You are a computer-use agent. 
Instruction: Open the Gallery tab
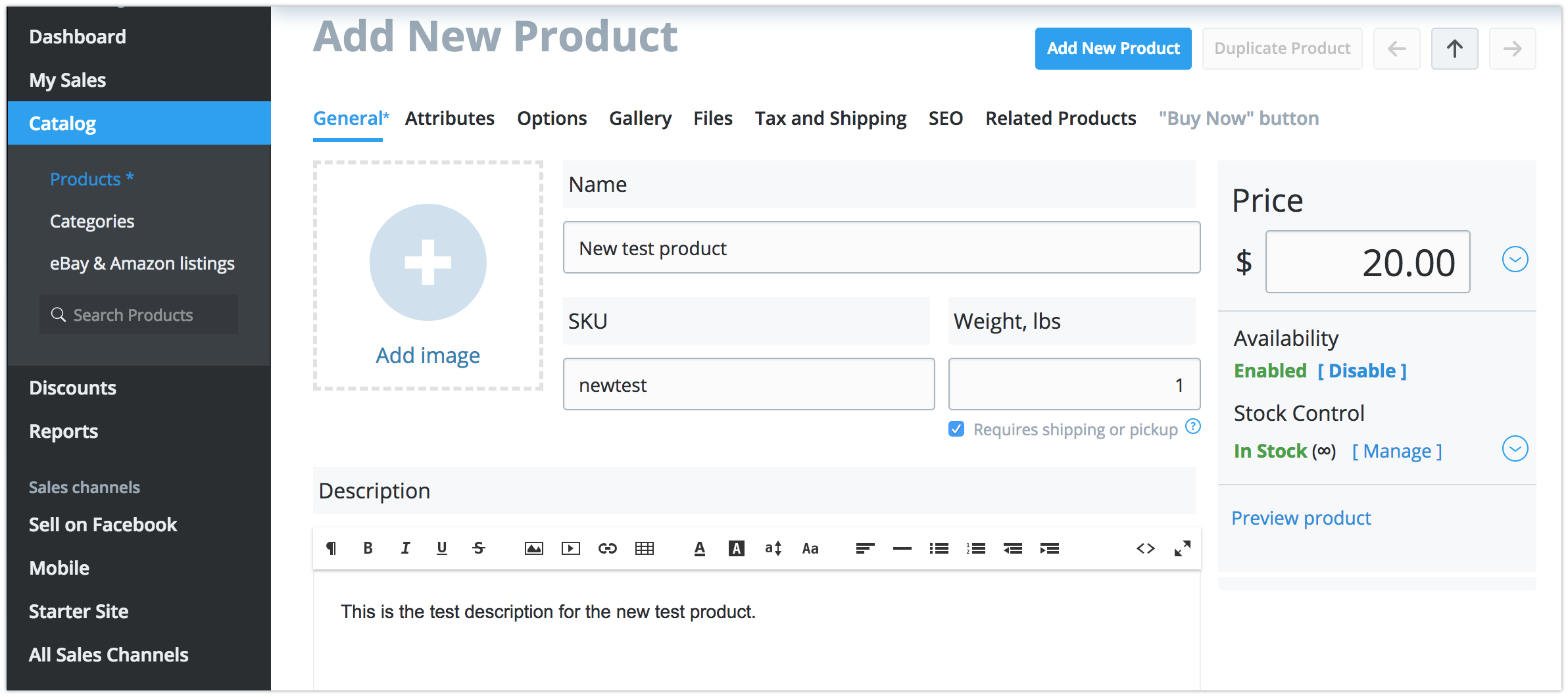(640, 118)
